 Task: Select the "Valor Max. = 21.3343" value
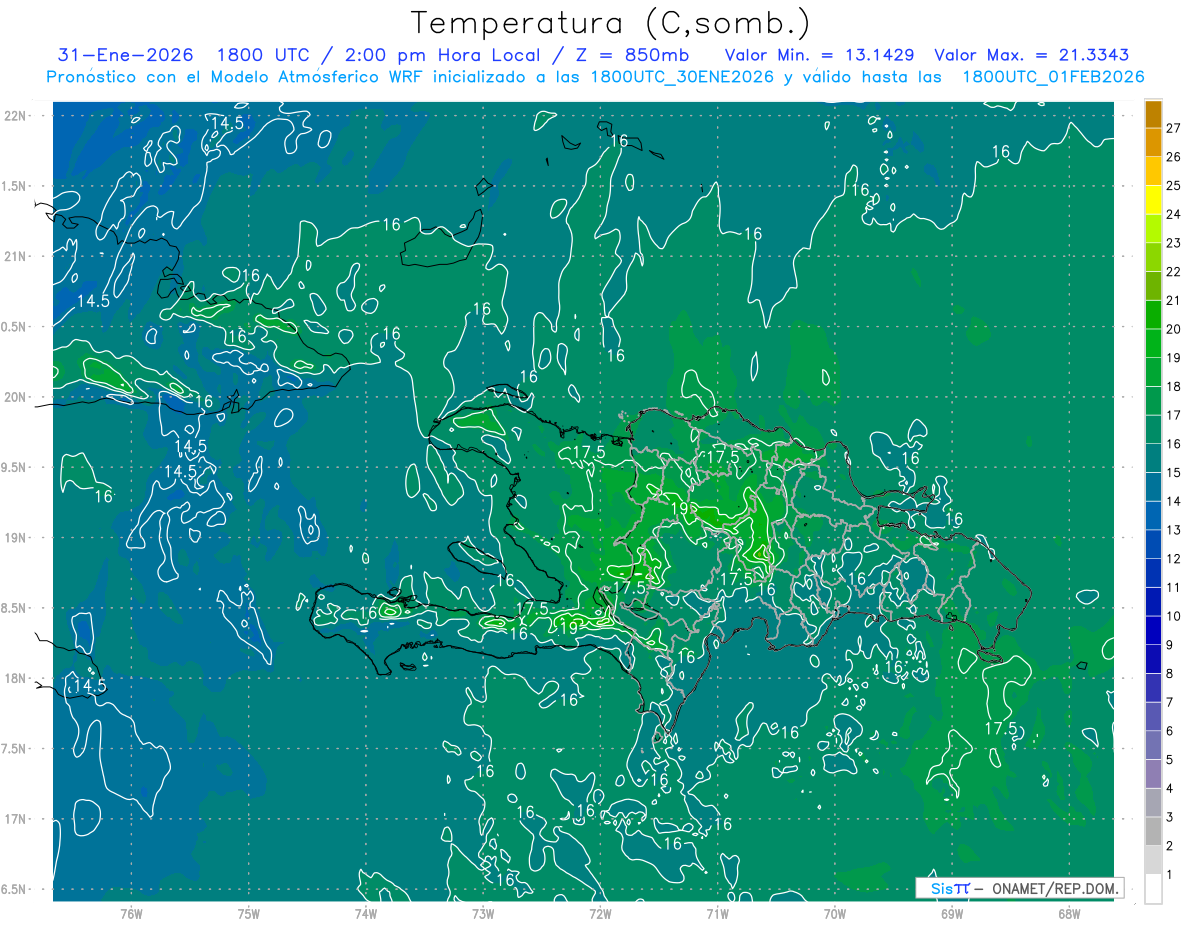click(1031, 55)
